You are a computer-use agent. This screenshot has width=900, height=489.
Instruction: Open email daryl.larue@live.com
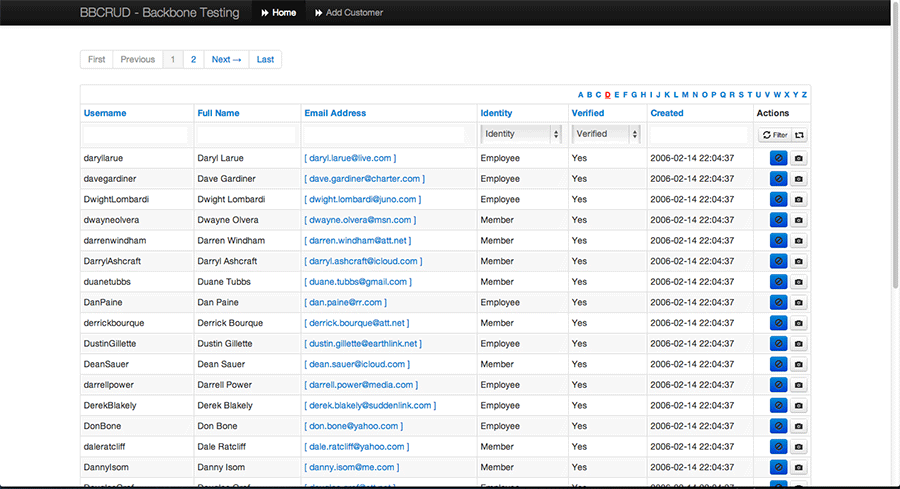coord(350,158)
